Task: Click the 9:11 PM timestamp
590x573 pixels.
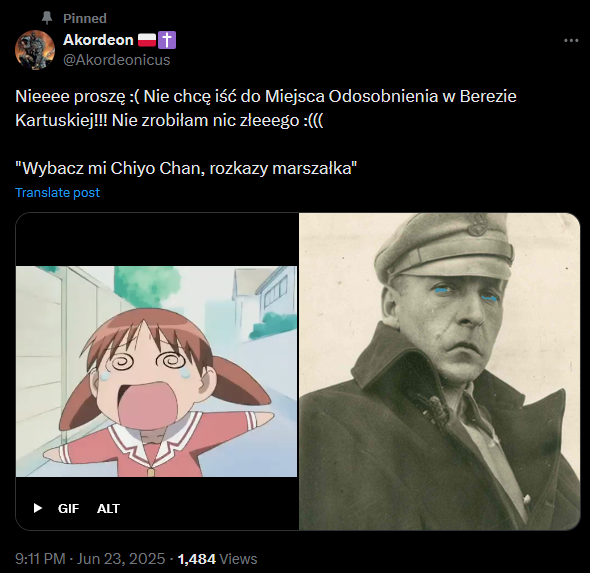Action: coord(40,559)
